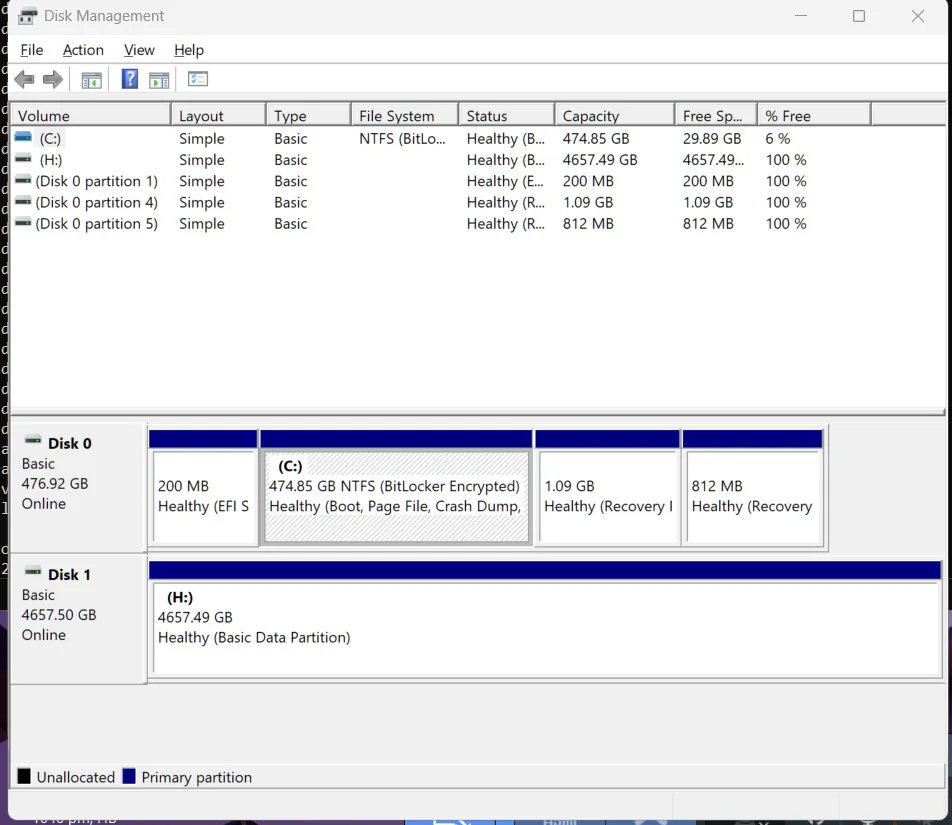The width and height of the screenshot is (952, 825).
Task: Click the Unallocated black legend swatch
Action: tap(24, 776)
